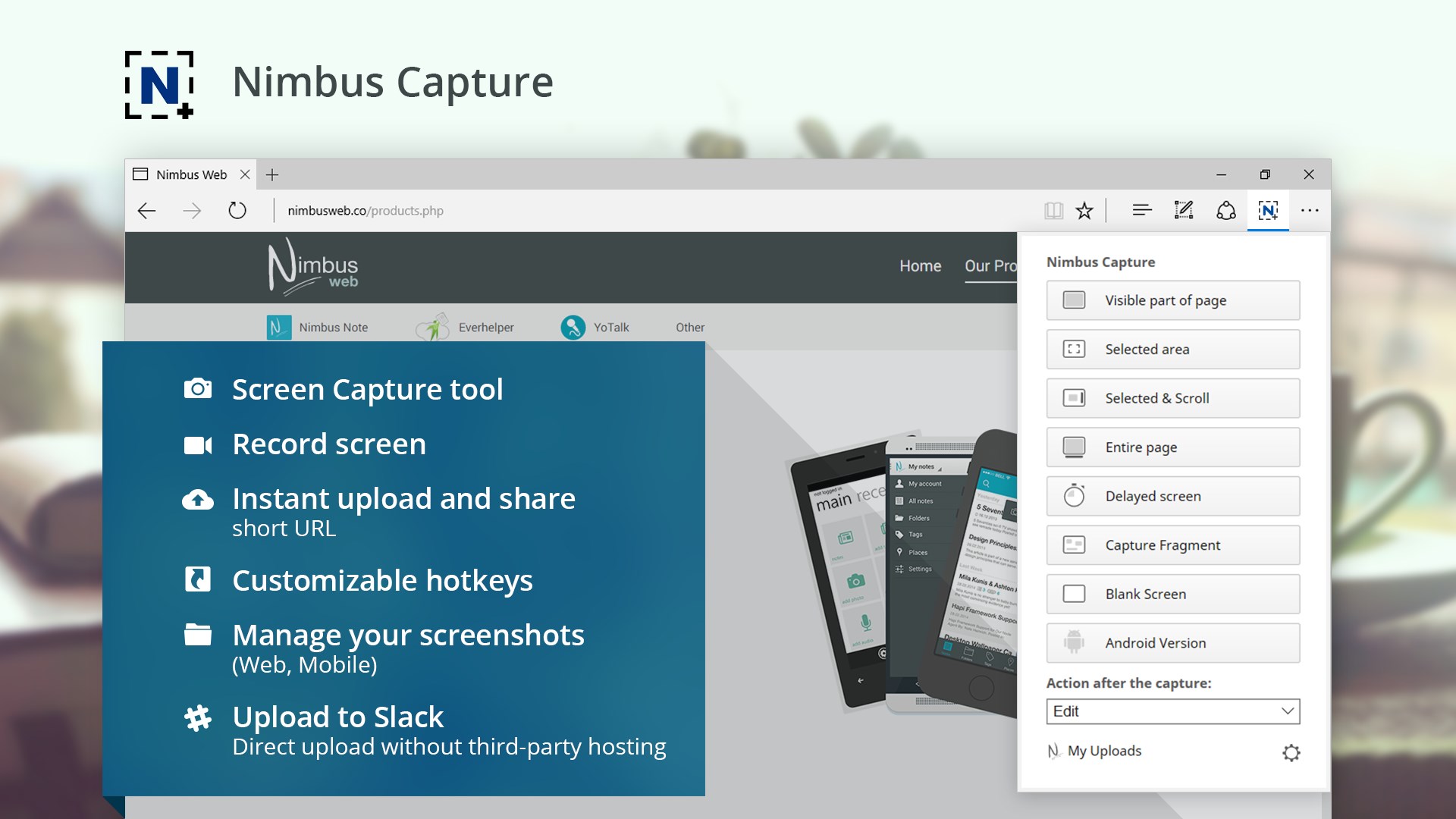Enable the Blank Screen checkbox
The height and width of the screenshot is (819, 1456).
point(1074,593)
